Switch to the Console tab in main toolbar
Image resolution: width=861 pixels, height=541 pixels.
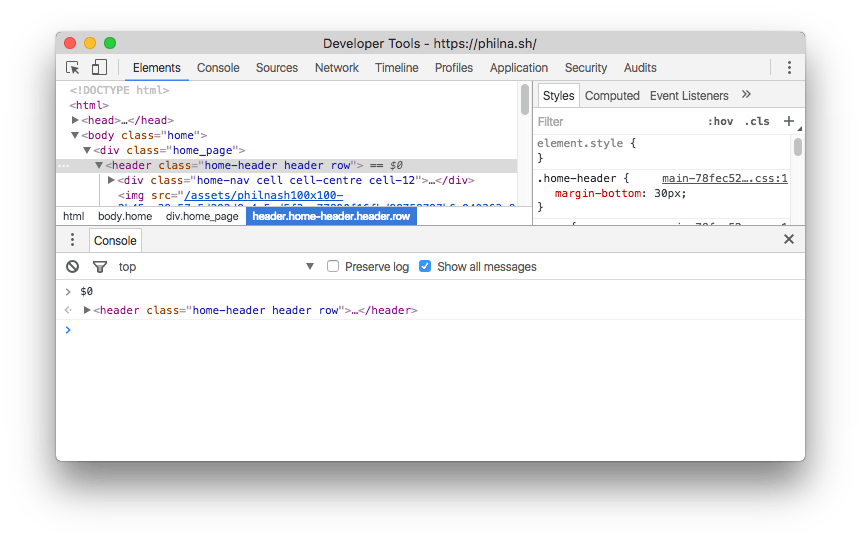coord(218,68)
